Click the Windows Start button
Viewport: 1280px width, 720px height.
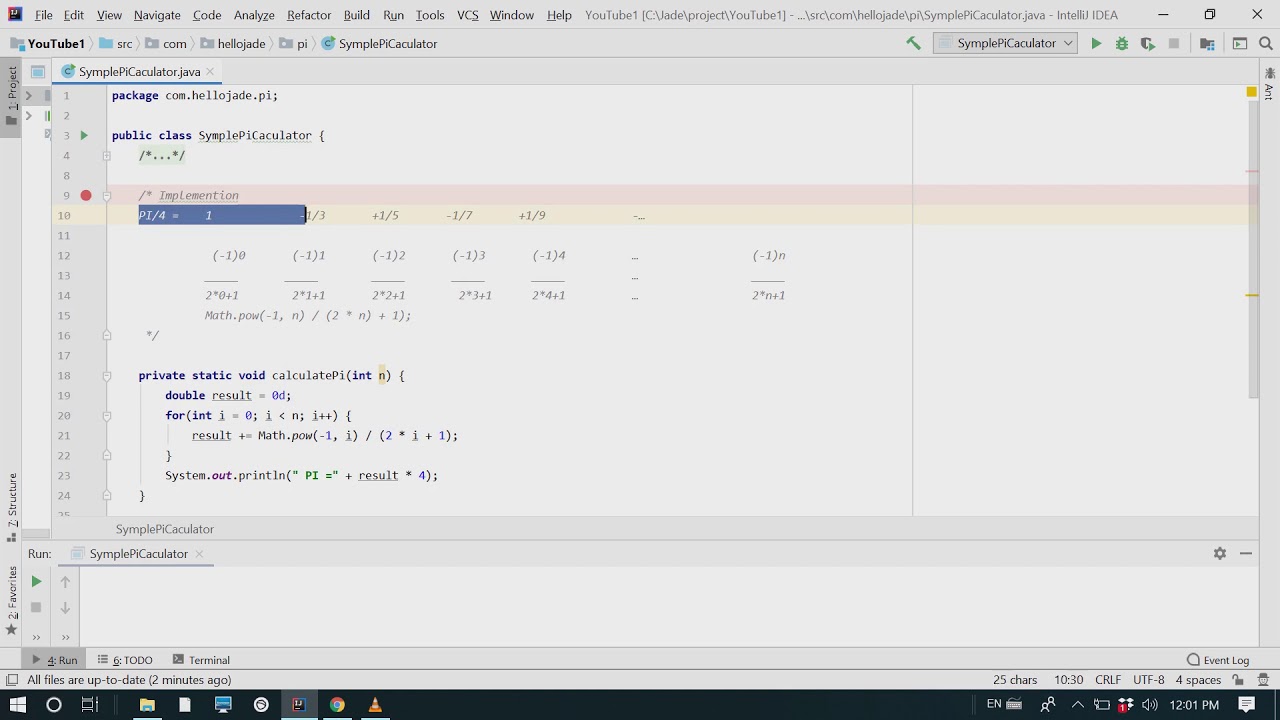[x=17, y=705]
